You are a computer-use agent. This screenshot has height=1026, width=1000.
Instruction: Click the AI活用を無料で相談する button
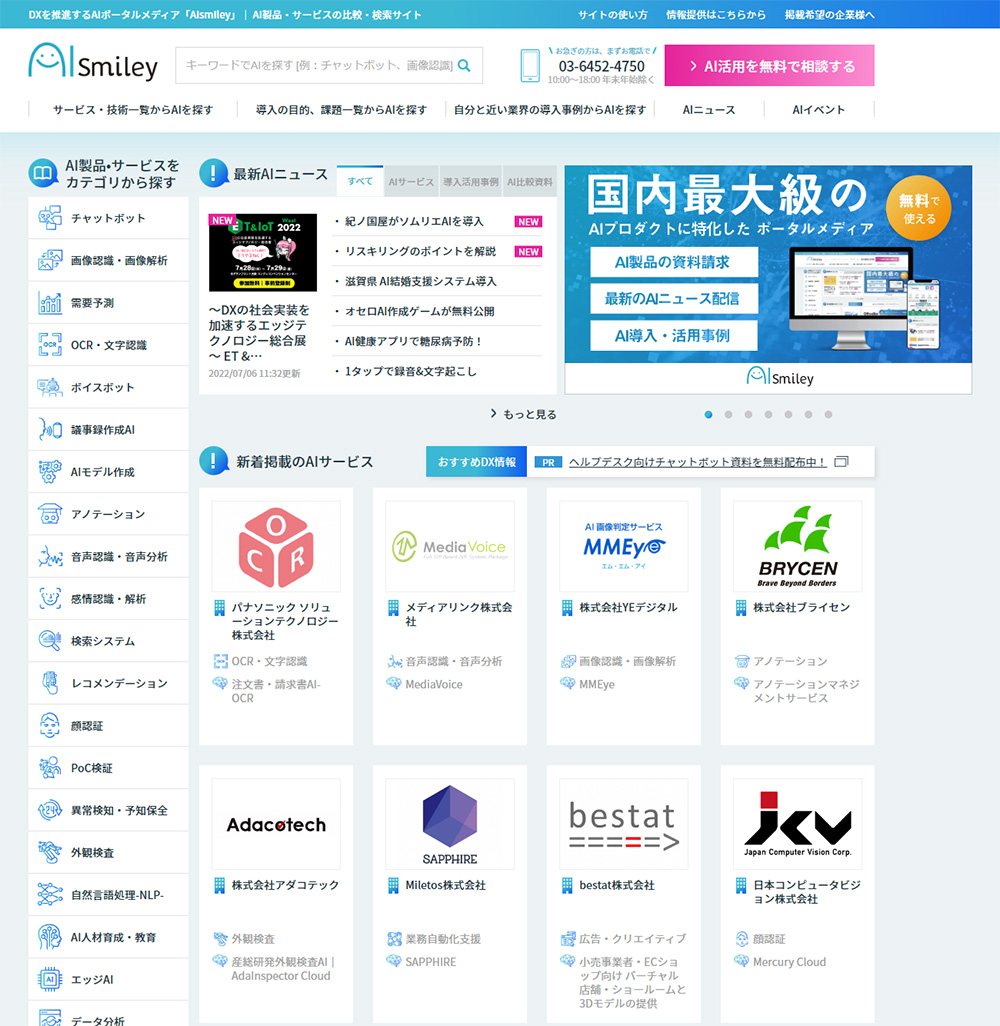tap(769, 64)
